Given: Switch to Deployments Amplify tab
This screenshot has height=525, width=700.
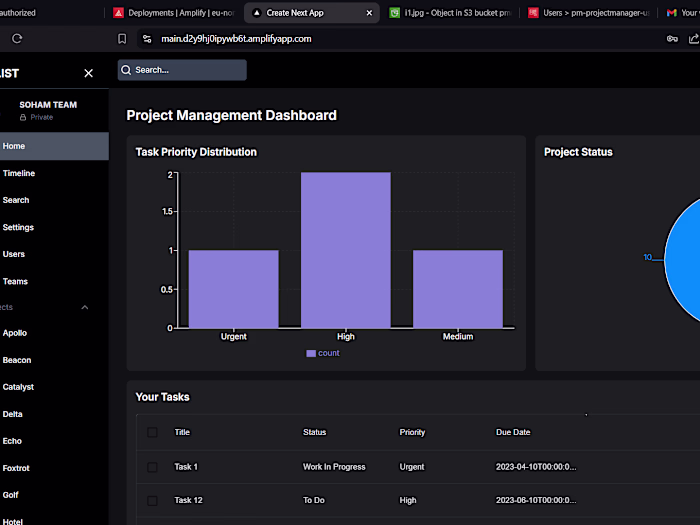Looking at the screenshot, I should (x=174, y=13).
